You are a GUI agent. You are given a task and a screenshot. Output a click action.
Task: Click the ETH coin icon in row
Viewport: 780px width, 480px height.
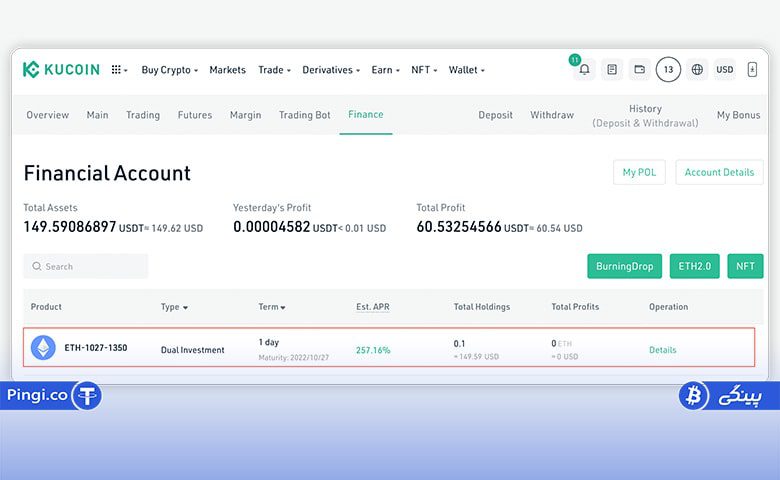pyautogui.click(x=43, y=348)
